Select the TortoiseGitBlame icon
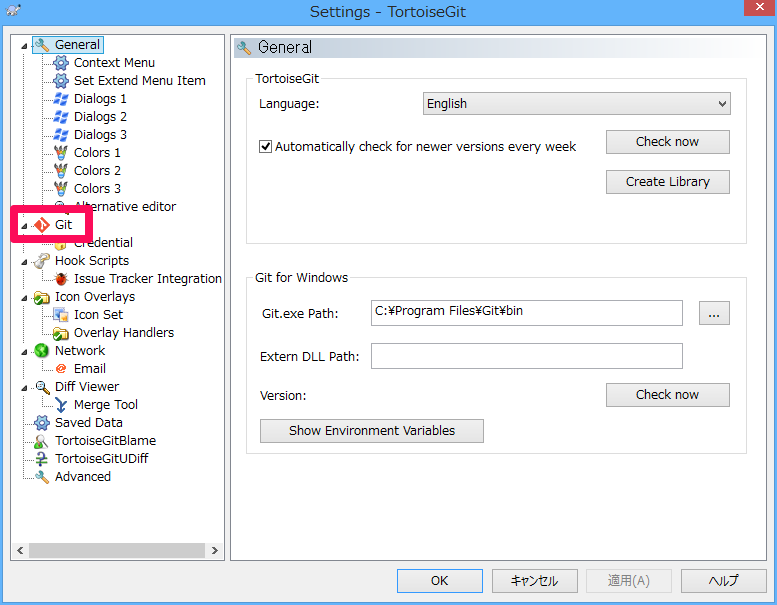 click(41, 441)
